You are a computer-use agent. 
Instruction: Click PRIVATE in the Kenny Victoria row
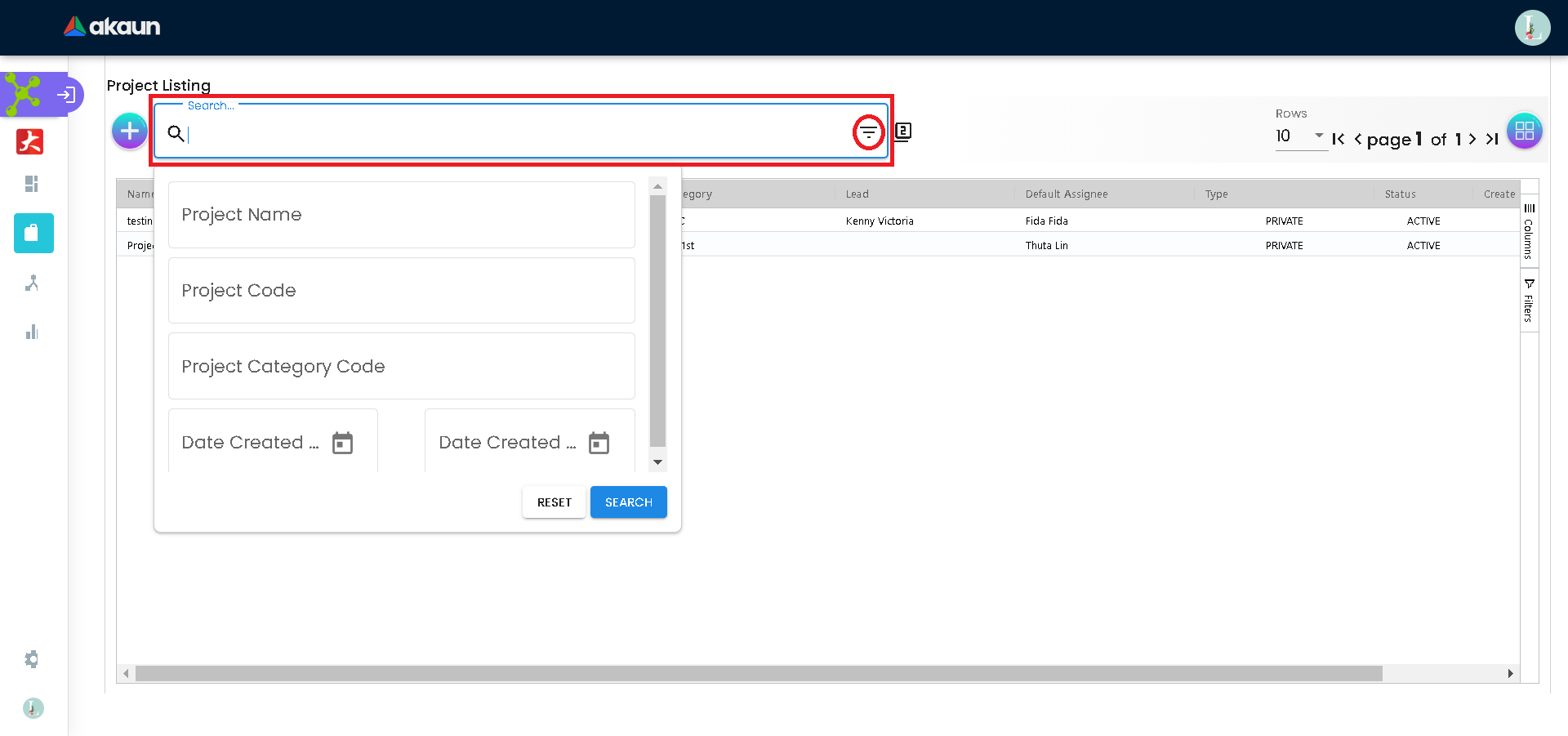pos(1285,221)
